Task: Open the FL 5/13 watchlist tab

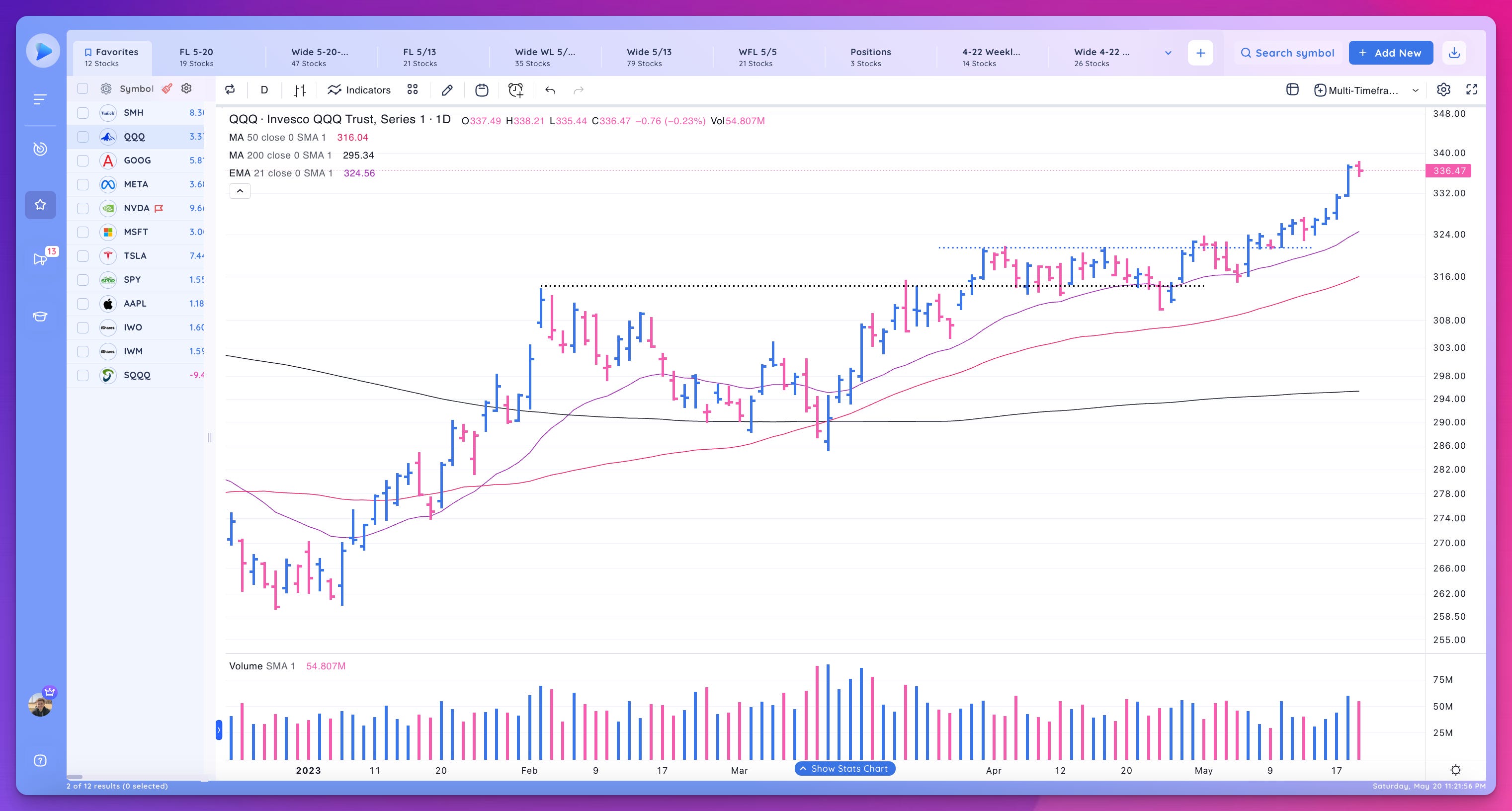Action: point(420,57)
